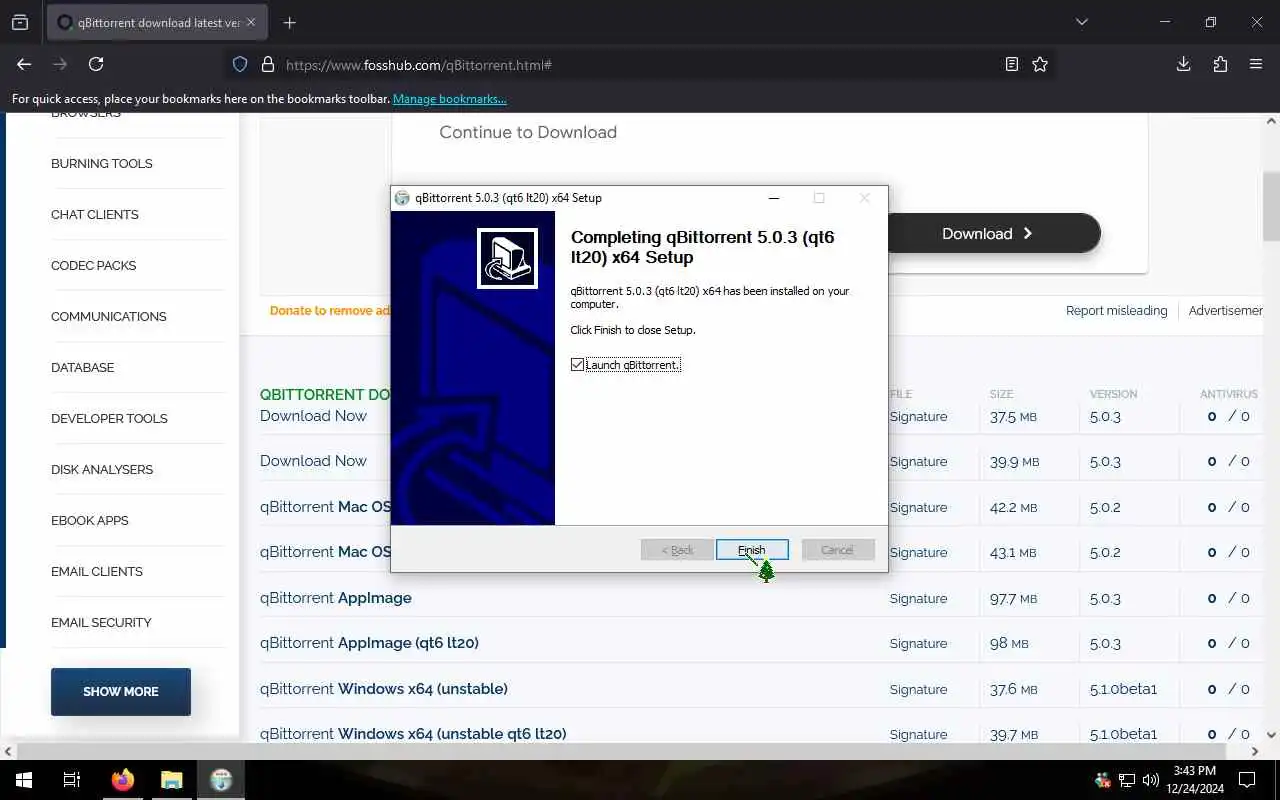Screen dimensions: 1280x800
Task: Download qBittorrent Windows x64 (unstable qt6 lt20)
Action: [x=413, y=734]
